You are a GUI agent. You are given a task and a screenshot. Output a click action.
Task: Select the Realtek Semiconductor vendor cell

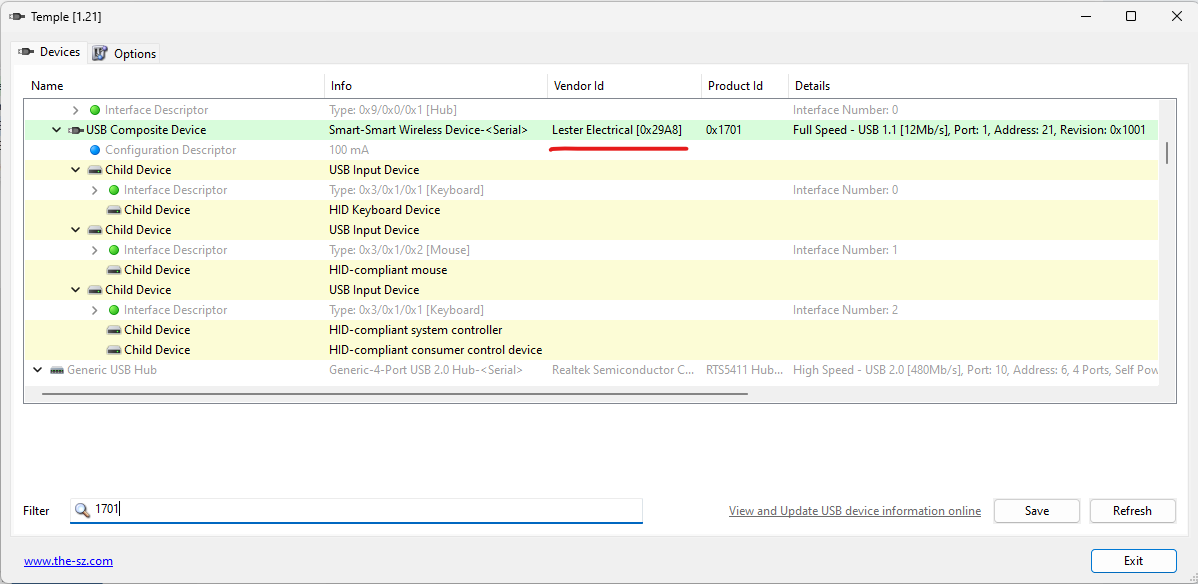(x=623, y=370)
